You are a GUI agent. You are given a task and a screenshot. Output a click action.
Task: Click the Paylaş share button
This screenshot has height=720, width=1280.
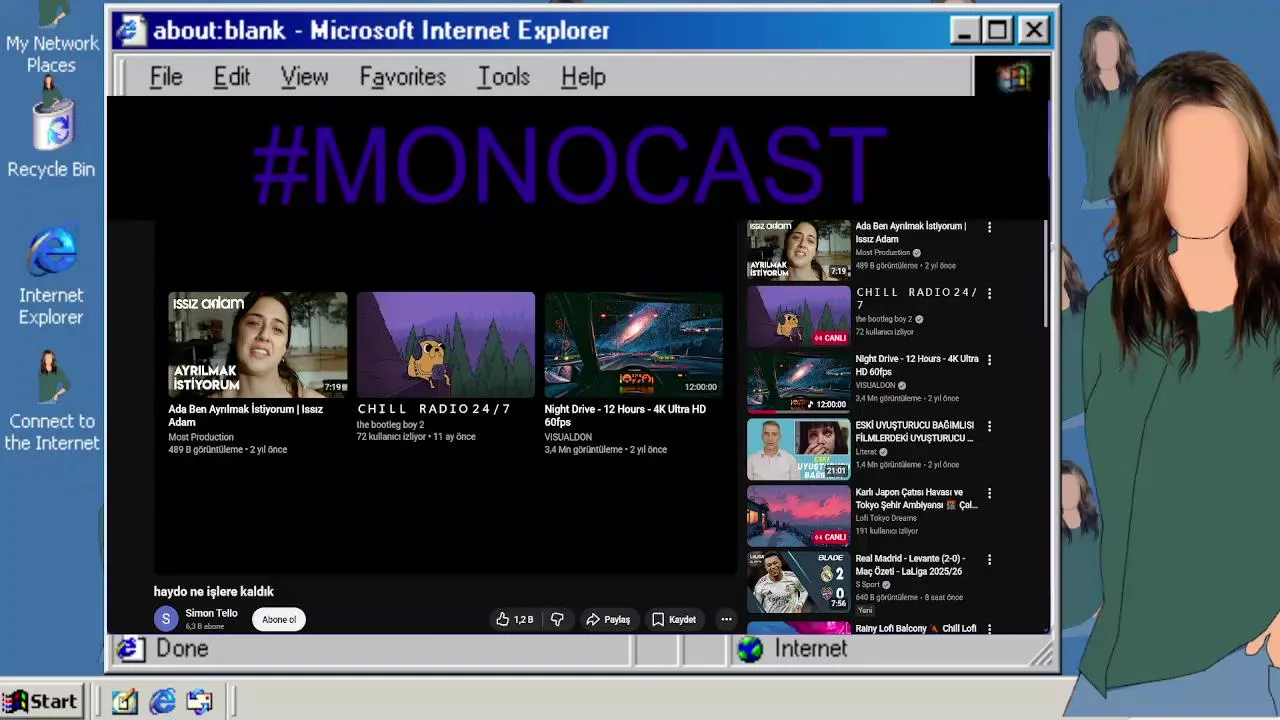click(x=608, y=620)
